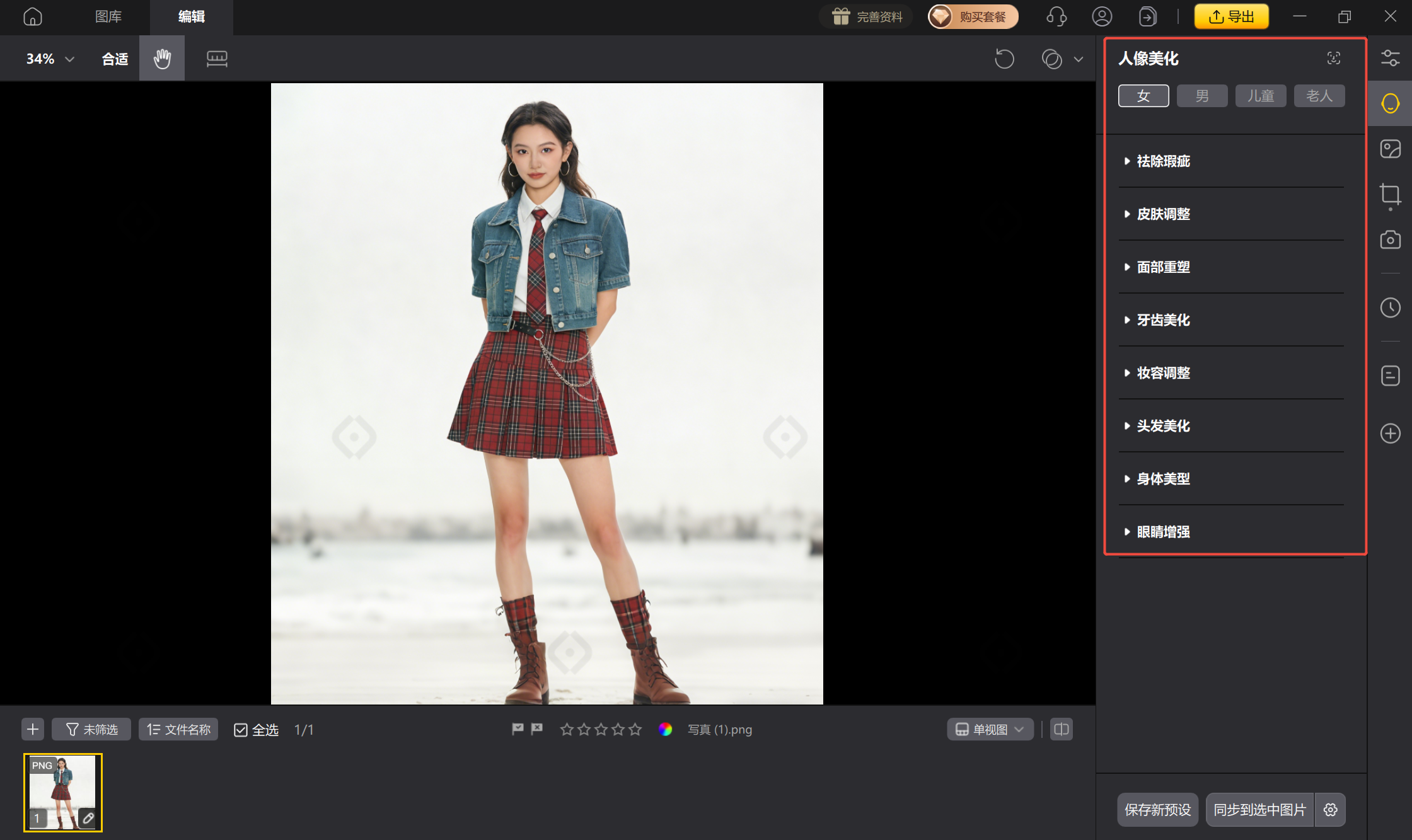This screenshot has height=840, width=1412.
Task: Open the crop tool in sidebar
Action: (x=1390, y=195)
